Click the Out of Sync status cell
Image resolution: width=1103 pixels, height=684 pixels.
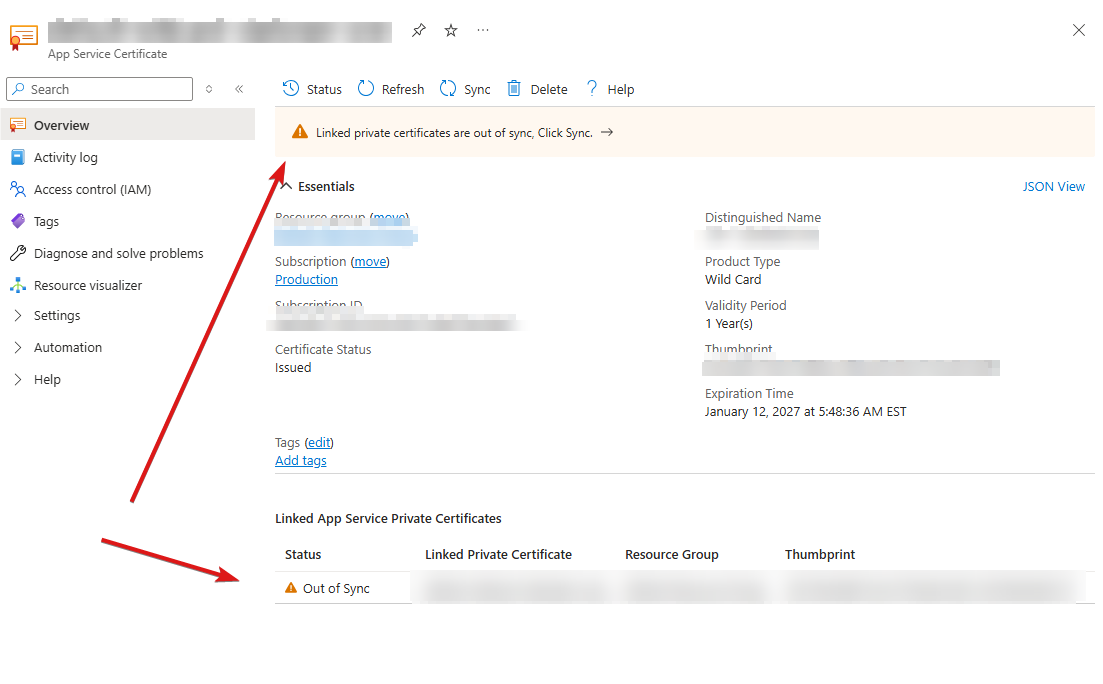pos(336,588)
